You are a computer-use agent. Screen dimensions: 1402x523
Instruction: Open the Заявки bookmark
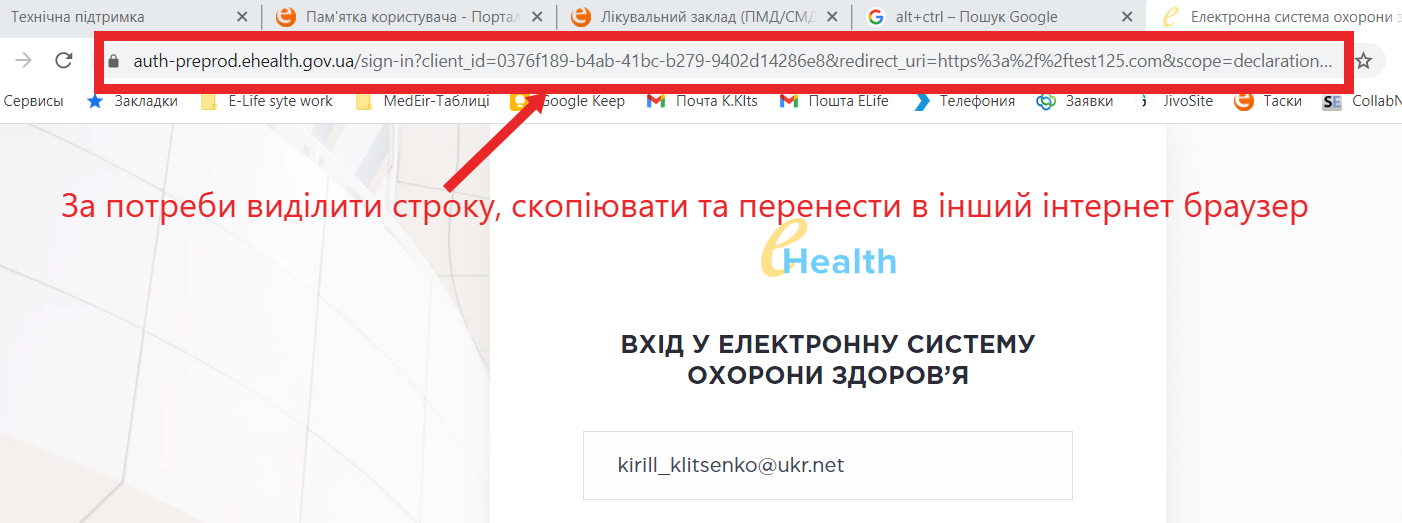pos(1075,101)
